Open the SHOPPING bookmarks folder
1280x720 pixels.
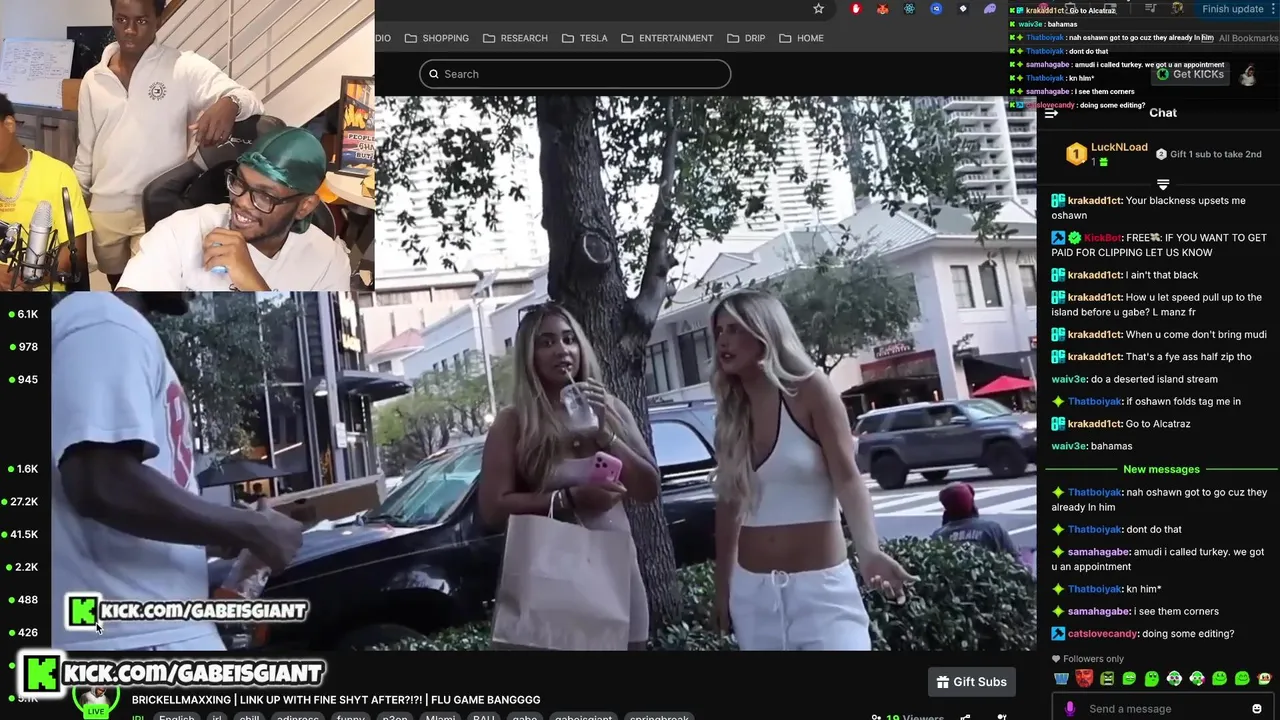(x=437, y=38)
